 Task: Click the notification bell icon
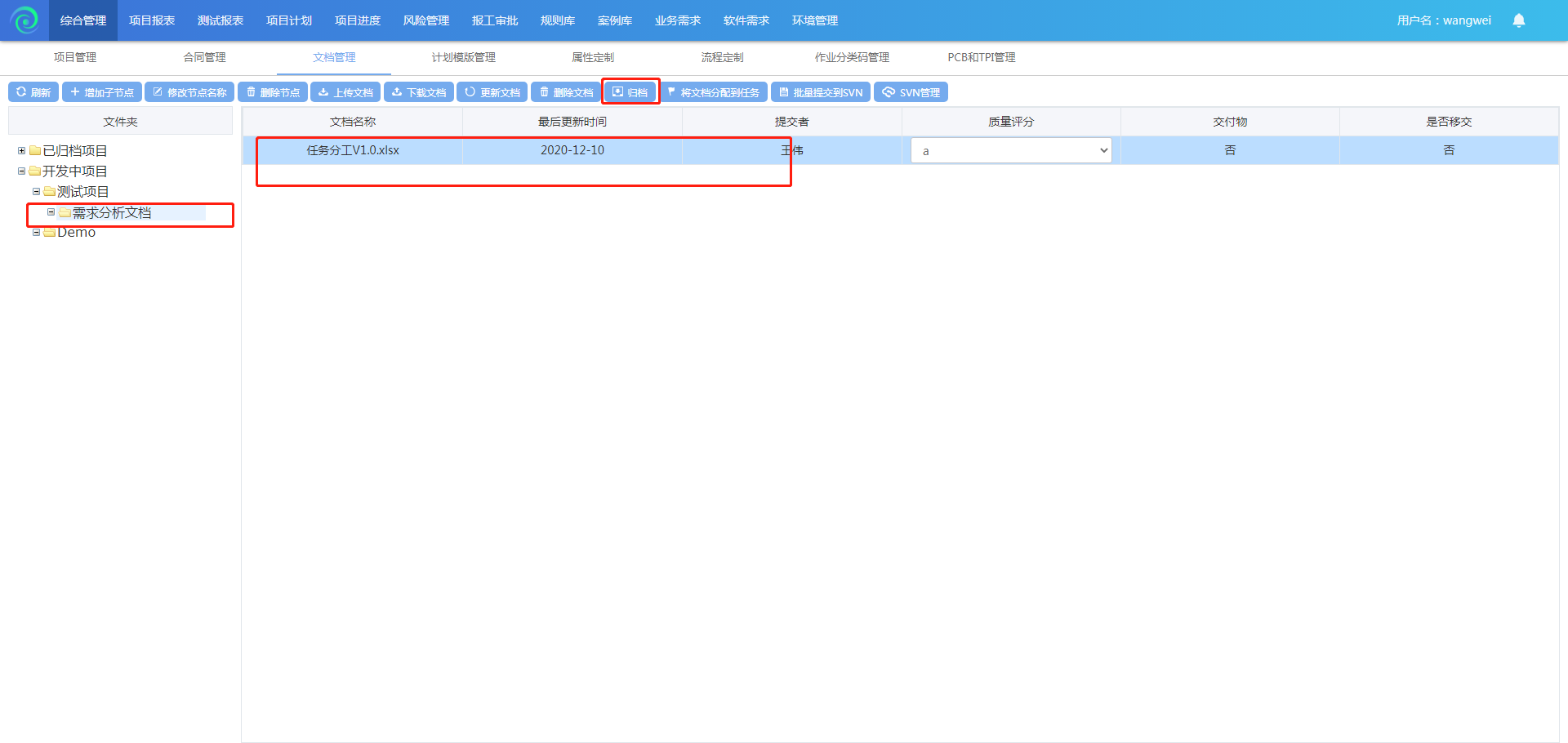1518,20
